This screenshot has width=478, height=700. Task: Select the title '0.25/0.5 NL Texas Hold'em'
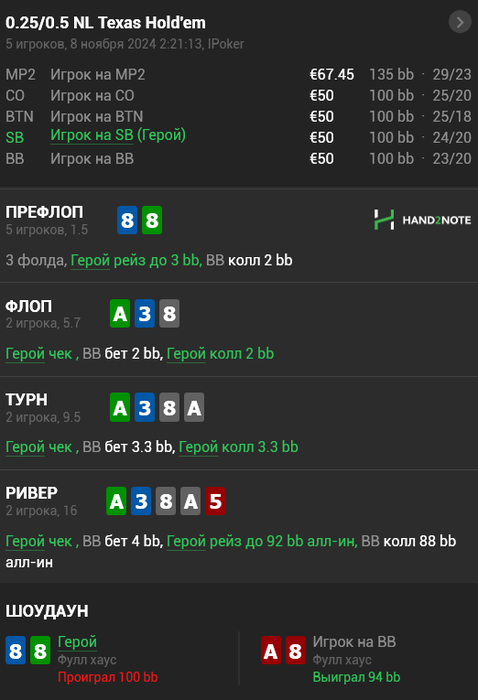[105, 22]
